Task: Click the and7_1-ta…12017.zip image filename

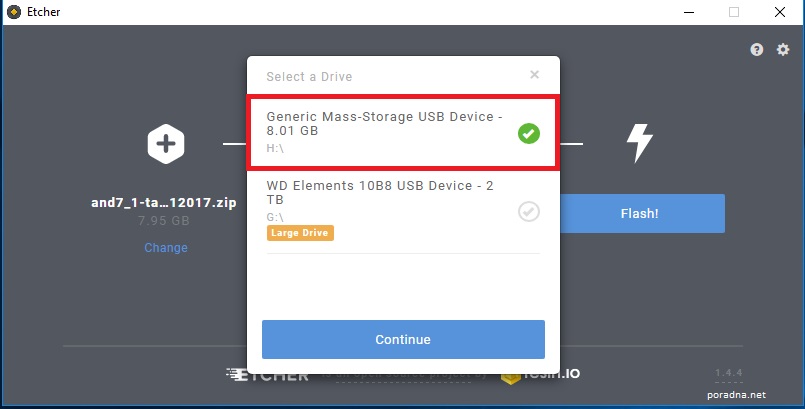Action: (x=166, y=203)
